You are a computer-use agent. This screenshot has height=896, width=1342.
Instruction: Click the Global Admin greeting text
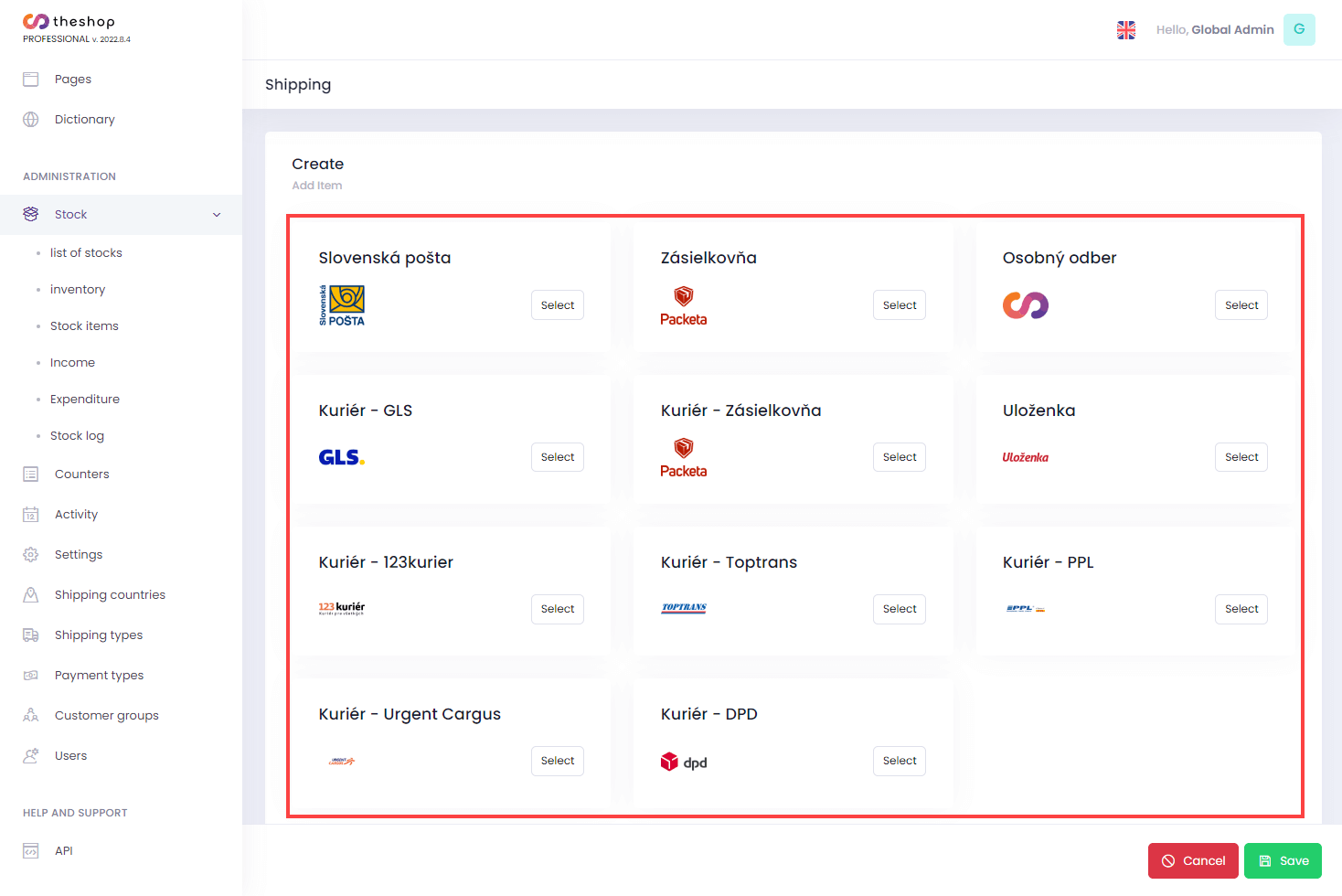tap(1215, 30)
